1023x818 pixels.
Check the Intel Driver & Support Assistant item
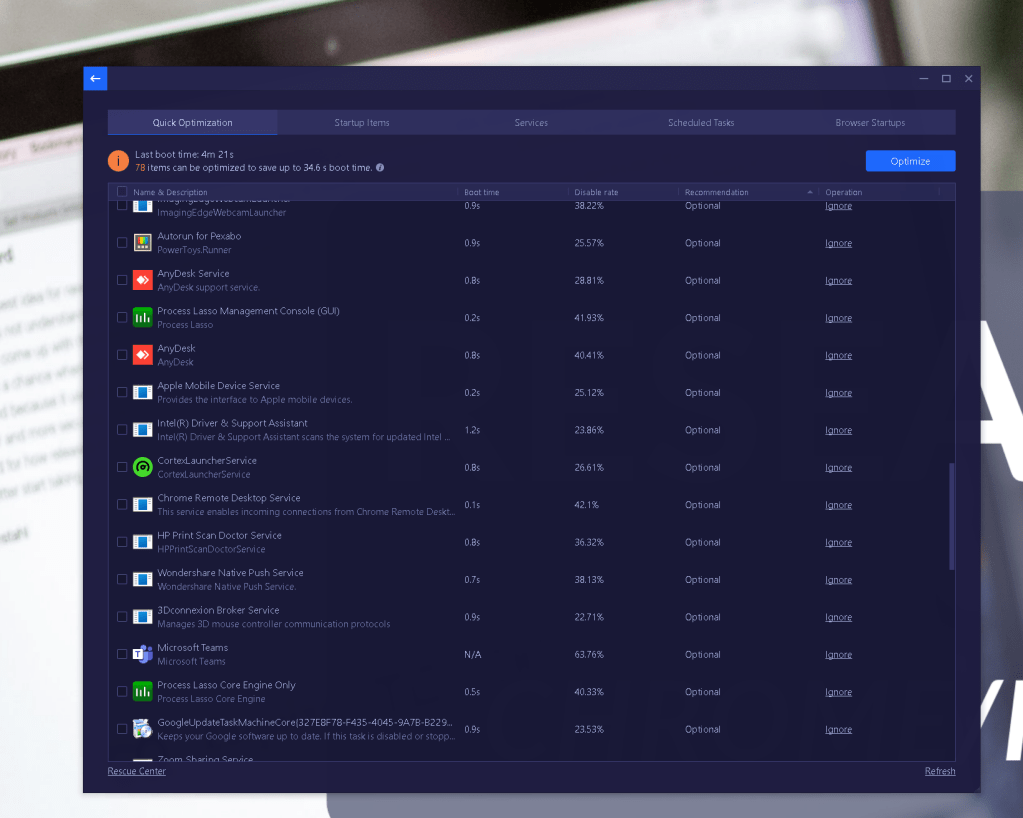coord(122,429)
